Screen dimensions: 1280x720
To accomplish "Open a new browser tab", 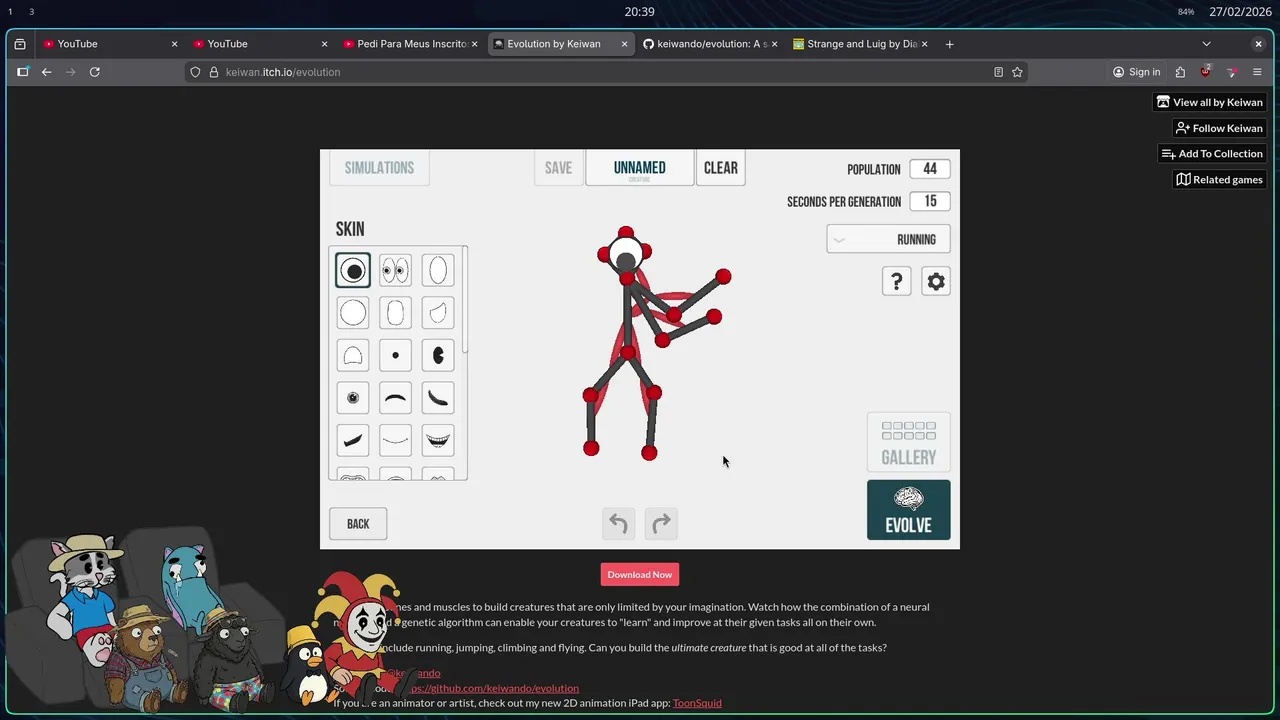I will (949, 44).
